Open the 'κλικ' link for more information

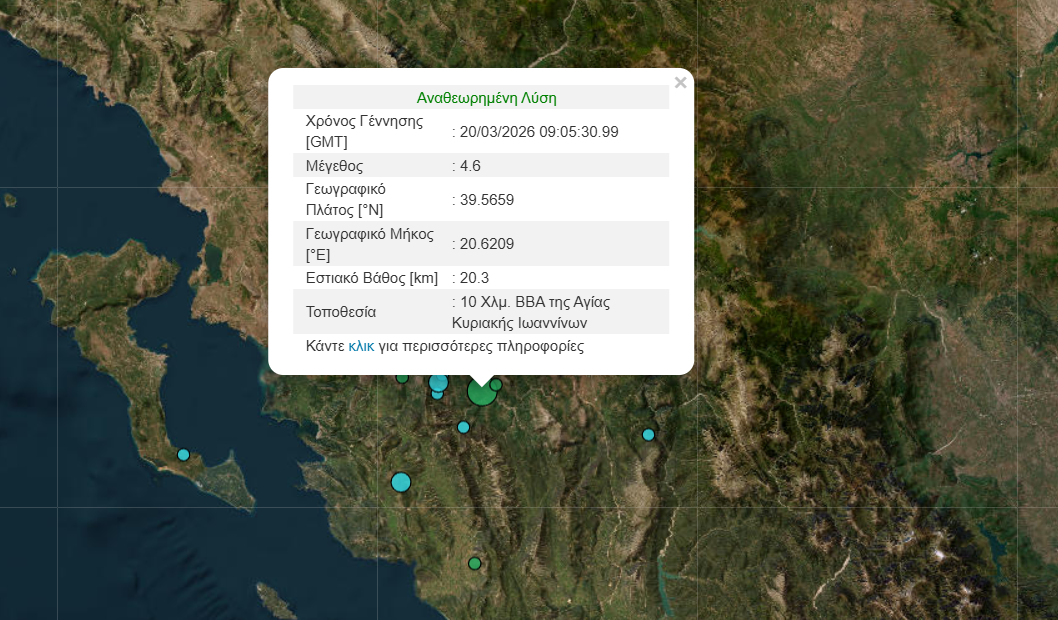click(x=361, y=347)
